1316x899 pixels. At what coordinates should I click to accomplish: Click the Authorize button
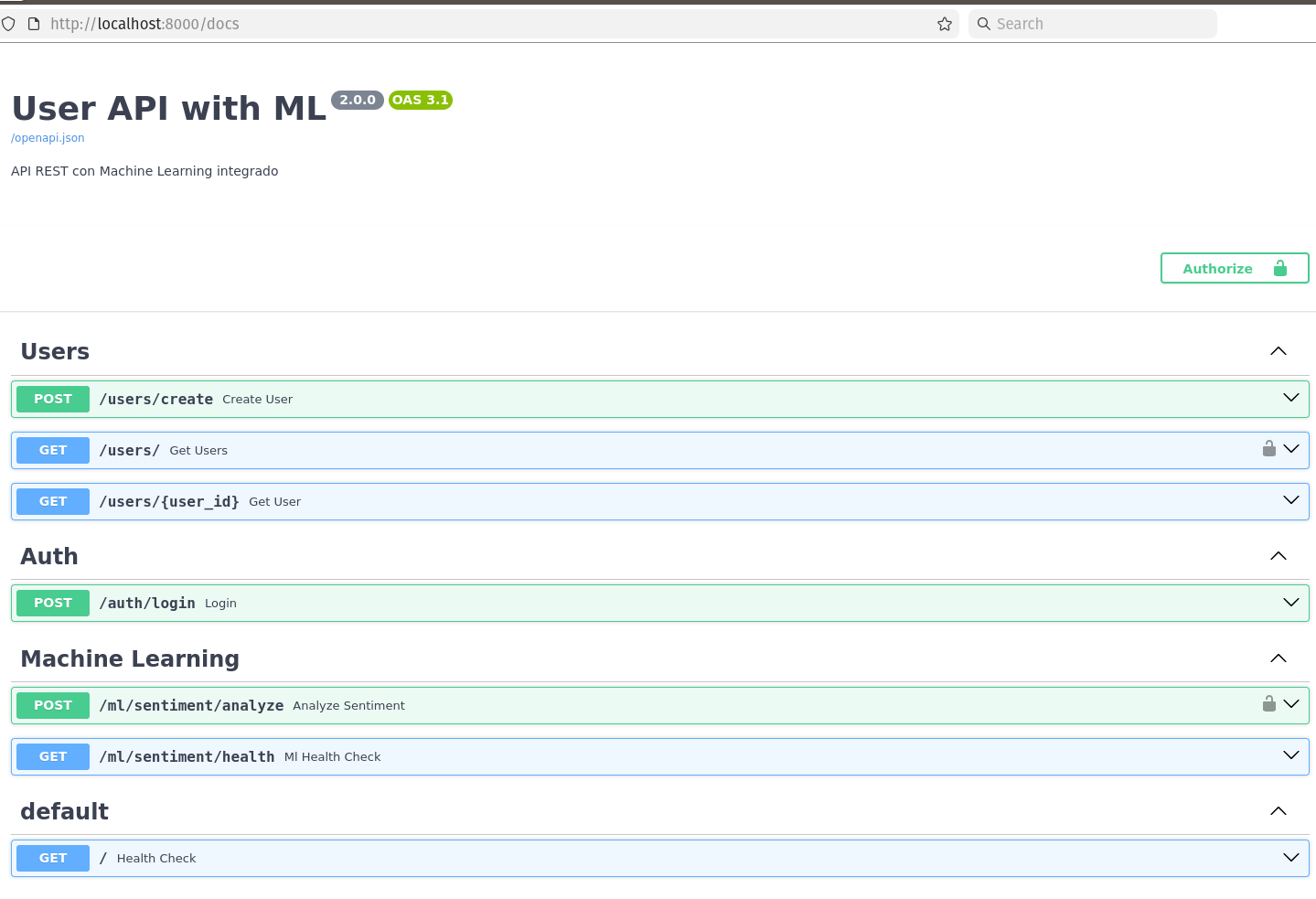1234,268
